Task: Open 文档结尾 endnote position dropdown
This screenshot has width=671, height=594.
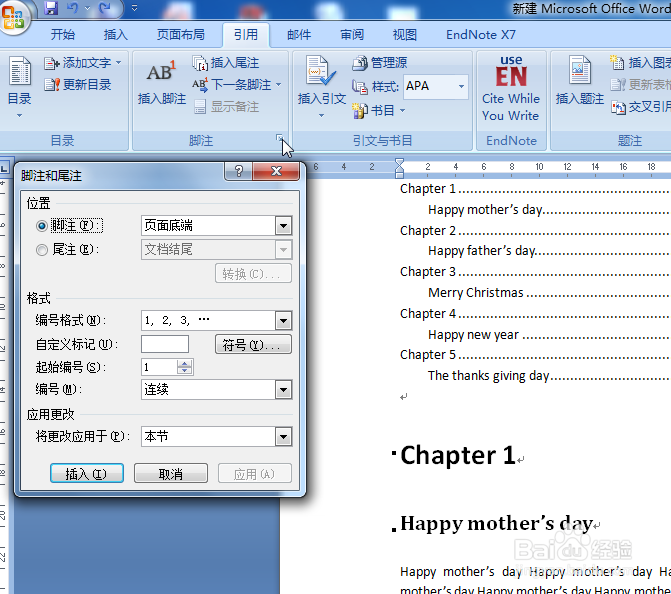Action: [x=283, y=249]
